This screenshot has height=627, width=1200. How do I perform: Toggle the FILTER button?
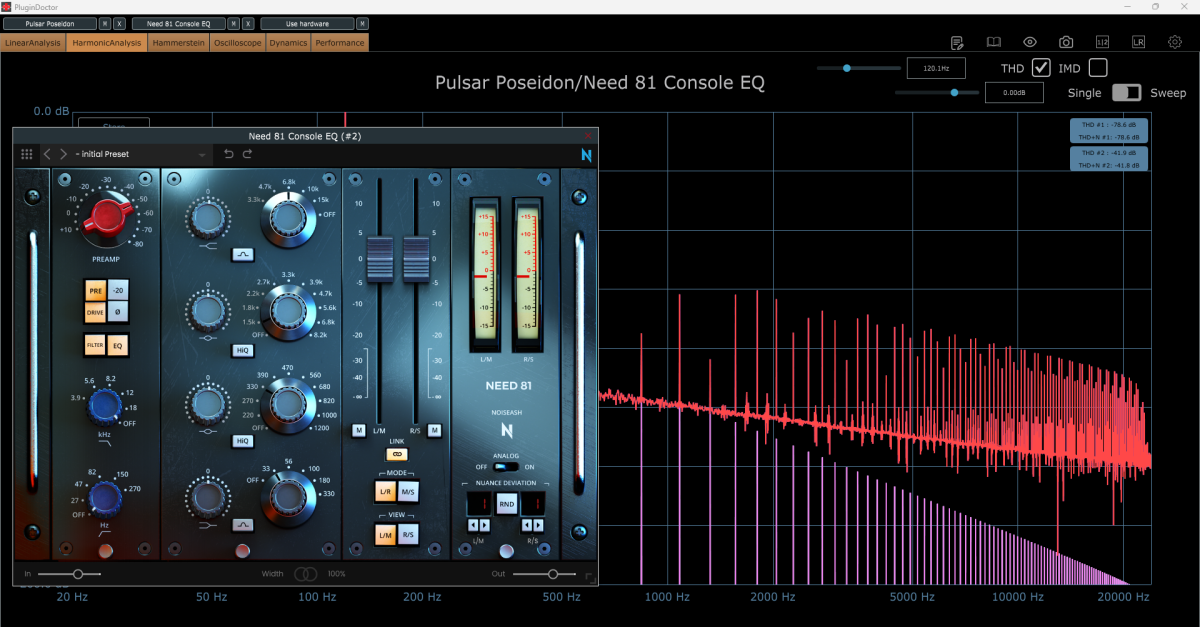(95, 346)
